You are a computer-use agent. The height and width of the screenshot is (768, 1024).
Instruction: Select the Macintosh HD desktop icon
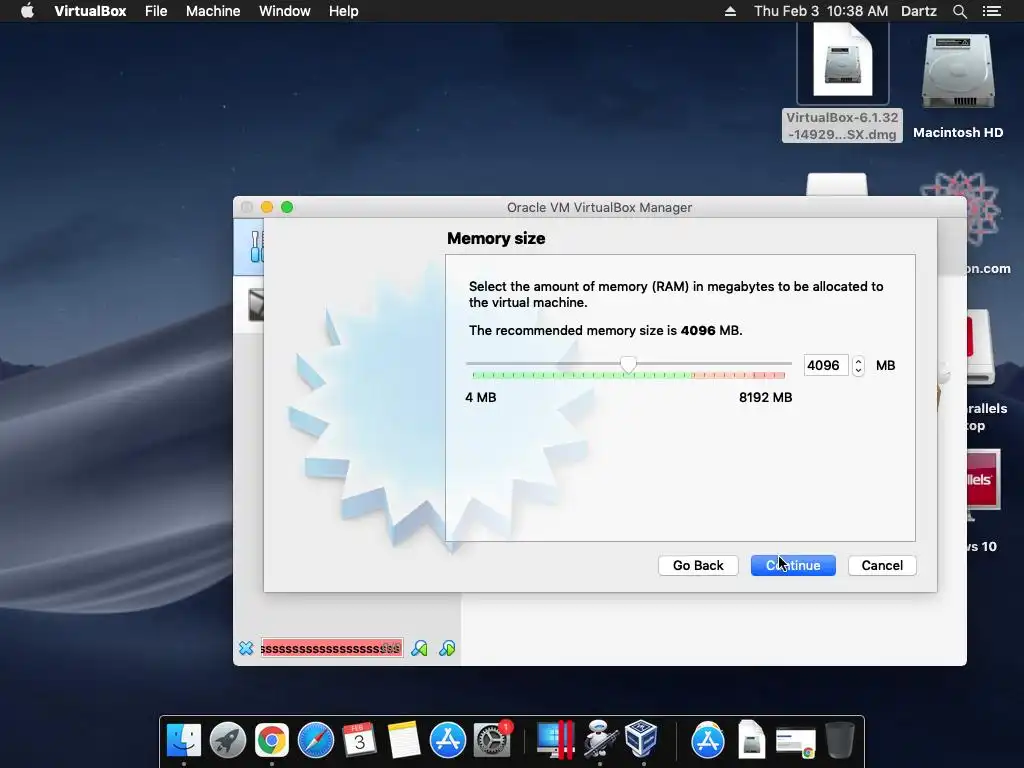coord(958,85)
